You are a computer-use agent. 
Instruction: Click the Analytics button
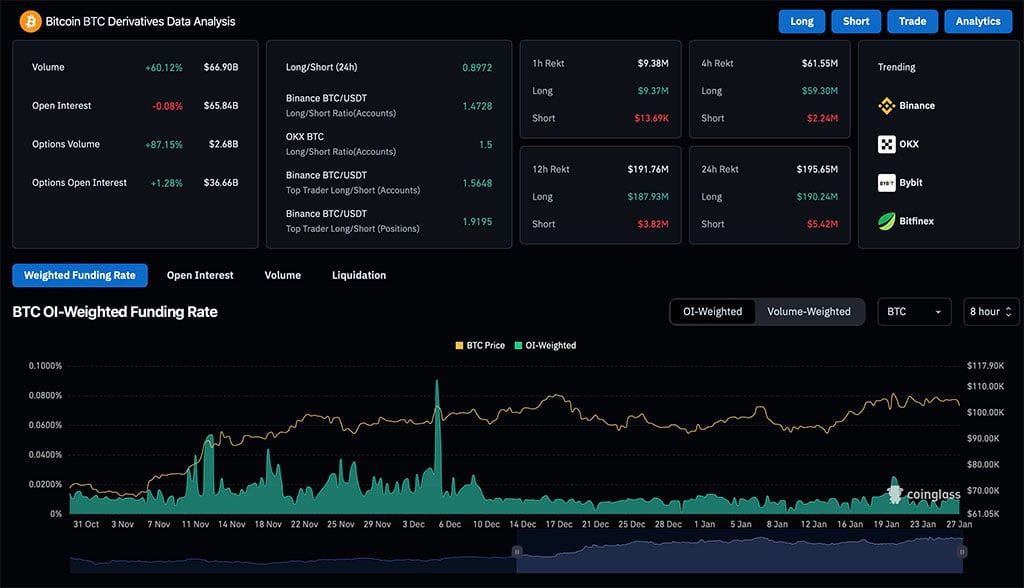click(x=978, y=20)
